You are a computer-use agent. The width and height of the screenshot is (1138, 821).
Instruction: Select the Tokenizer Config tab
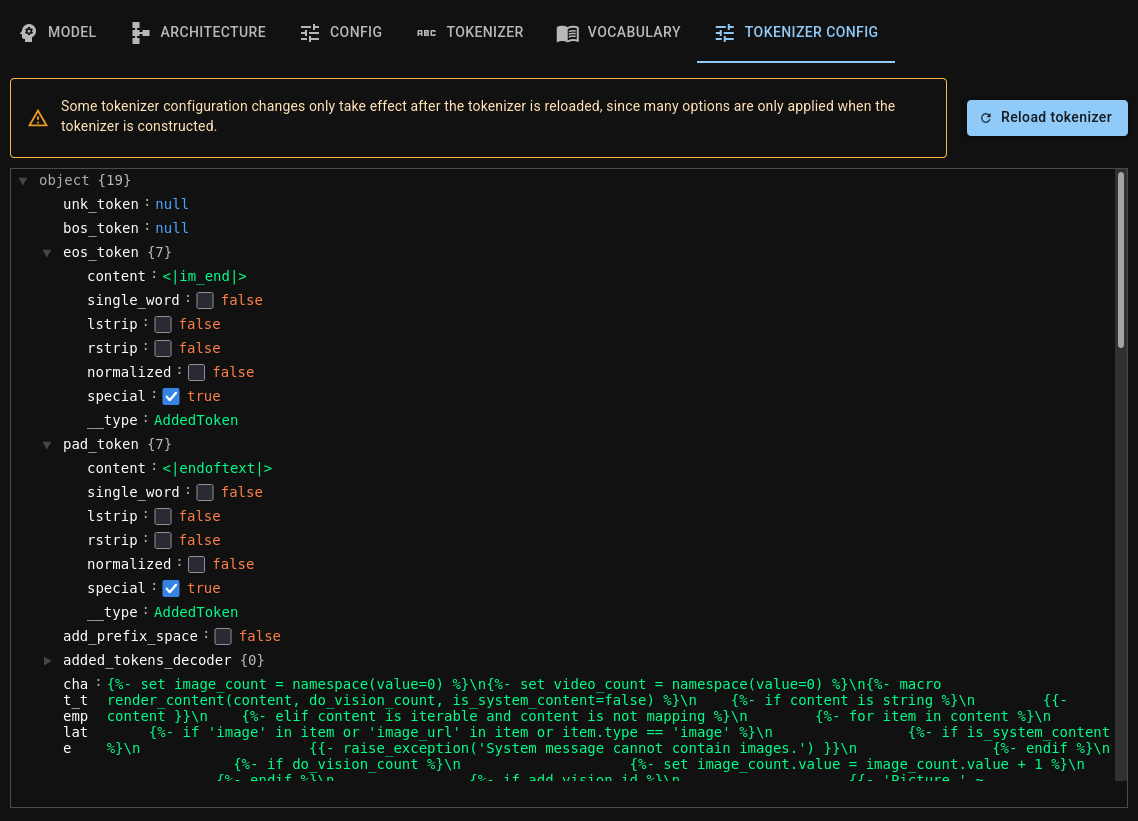tap(795, 32)
